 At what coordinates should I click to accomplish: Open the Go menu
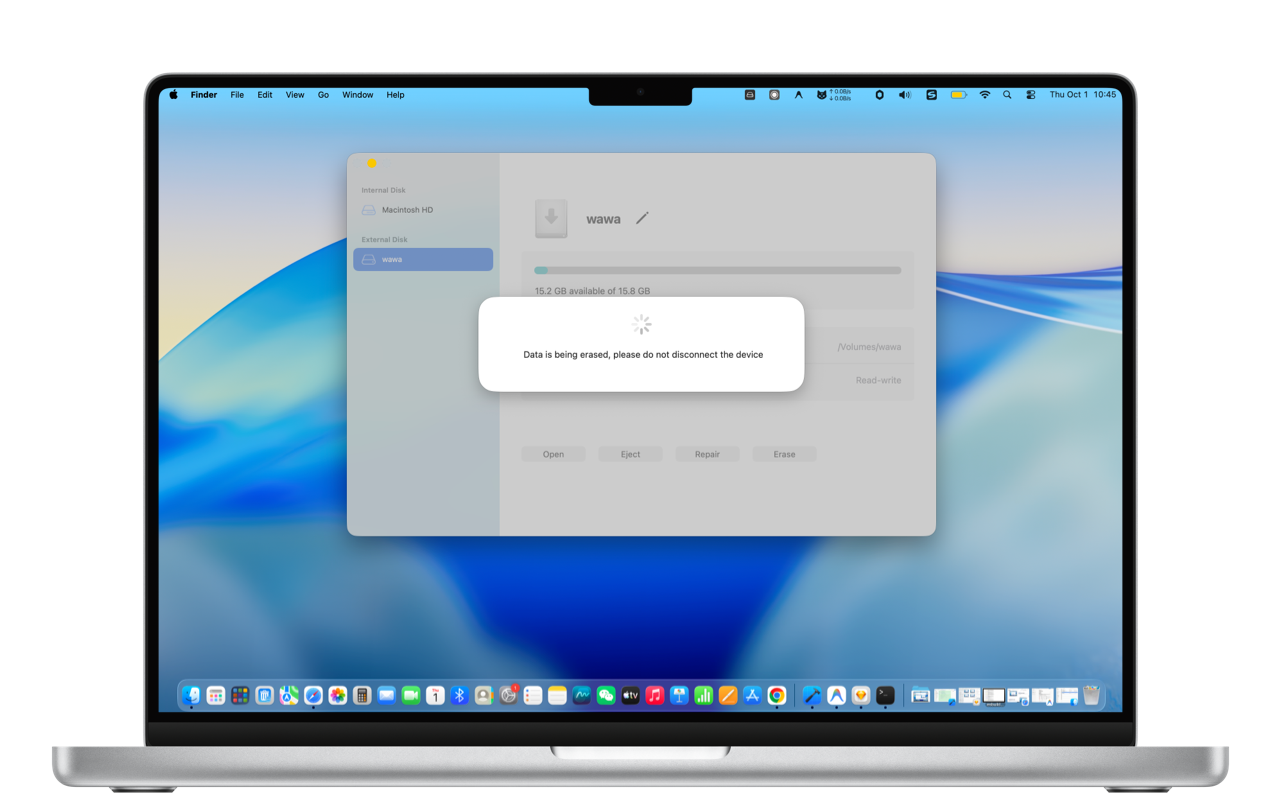coord(323,95)
